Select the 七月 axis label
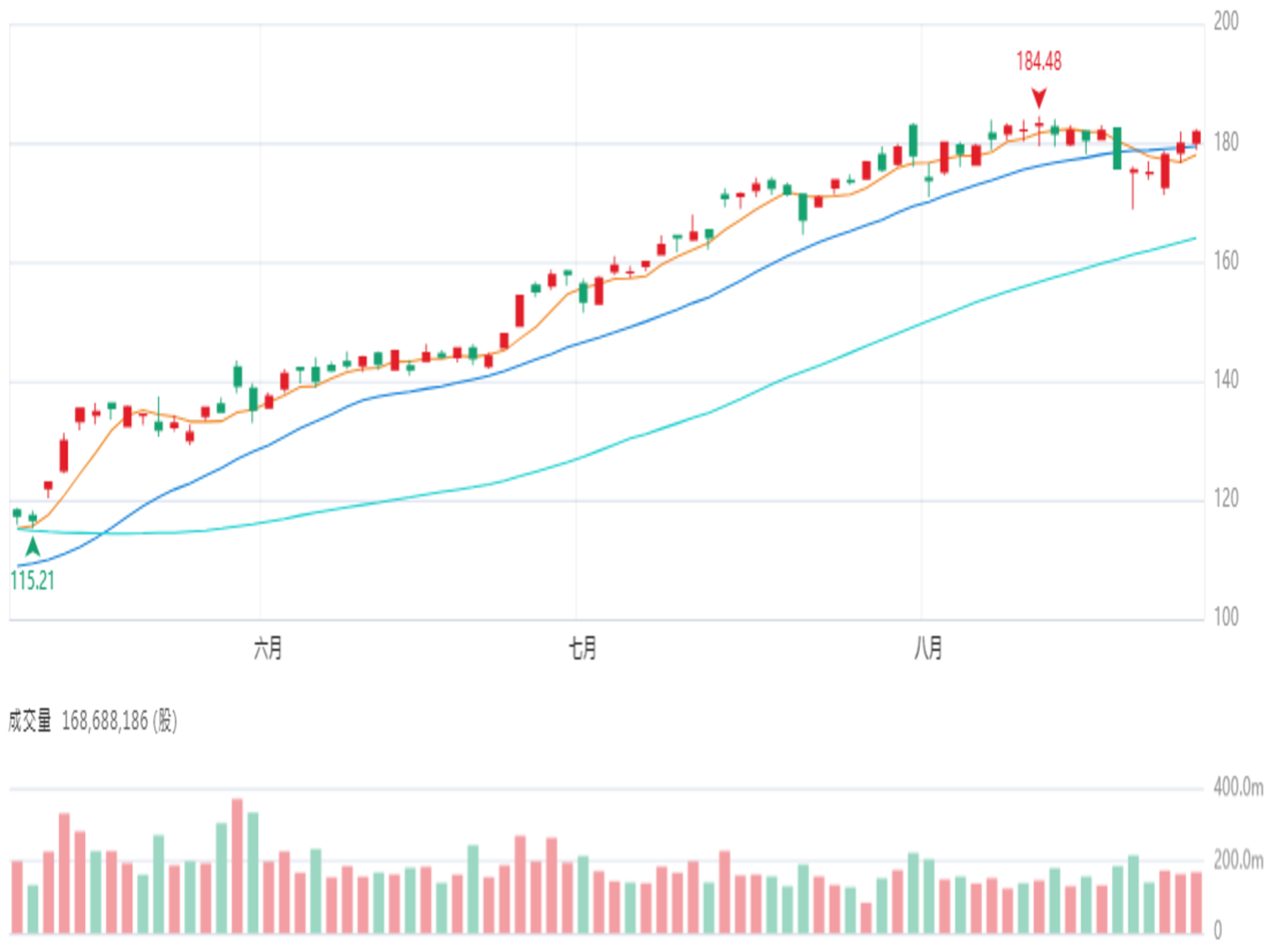This screenshot has width=1270, height=952. pyautogui.click(x=583, y=648)
